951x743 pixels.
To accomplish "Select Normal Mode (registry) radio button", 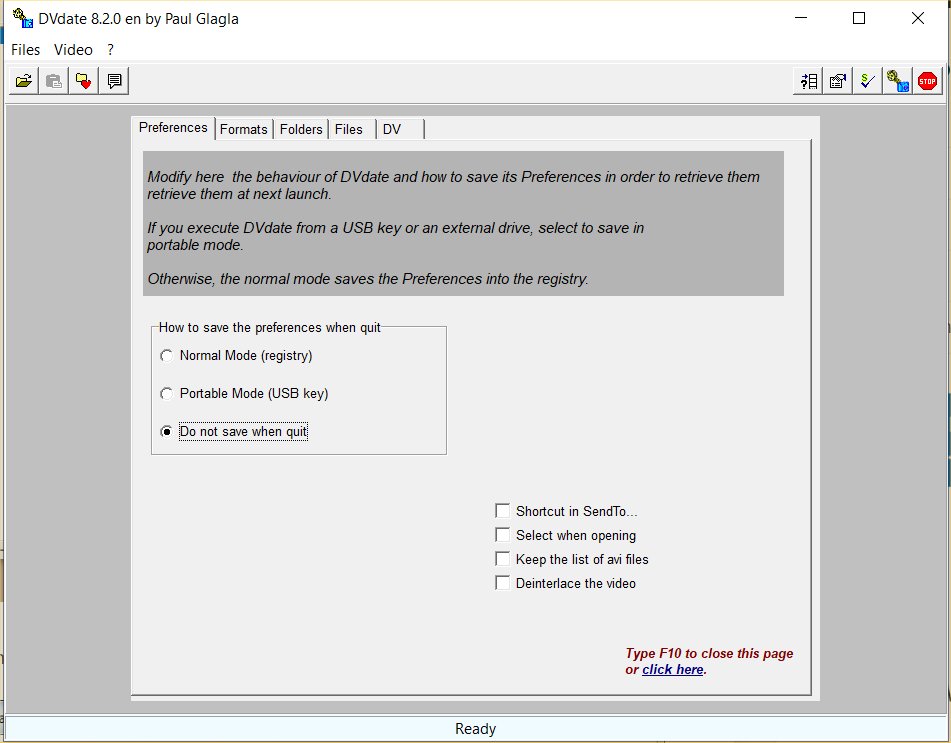I will [x=166, y=356].
